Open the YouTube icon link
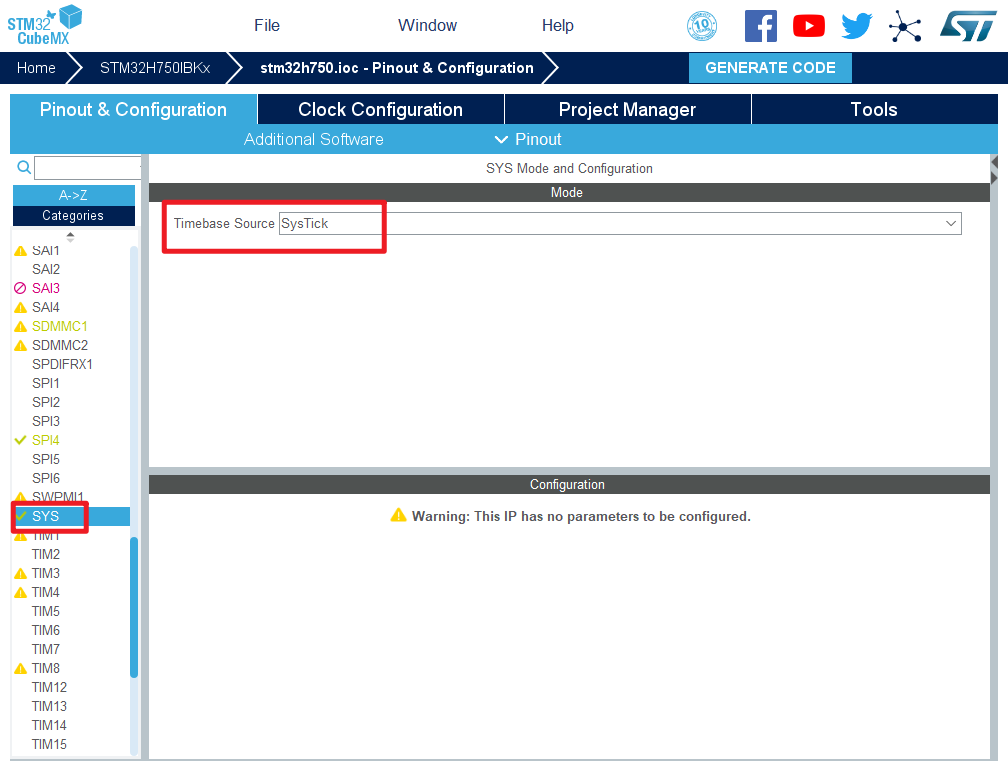The height and width of the screenshot is (771, 1008). click(808, 26)
